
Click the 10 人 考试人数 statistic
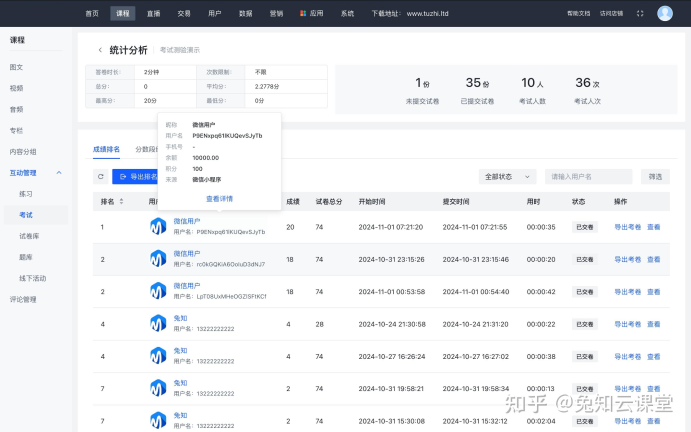tap(532, 91)
